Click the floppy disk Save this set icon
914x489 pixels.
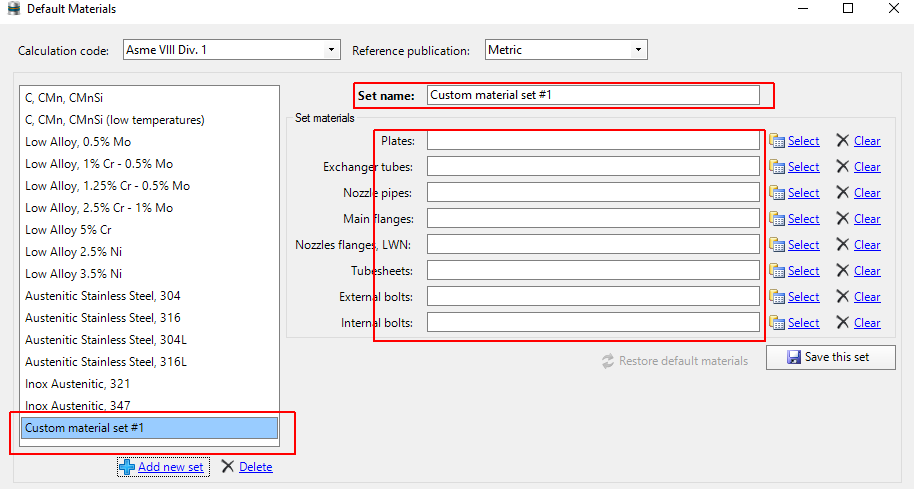tap(793, 357)
